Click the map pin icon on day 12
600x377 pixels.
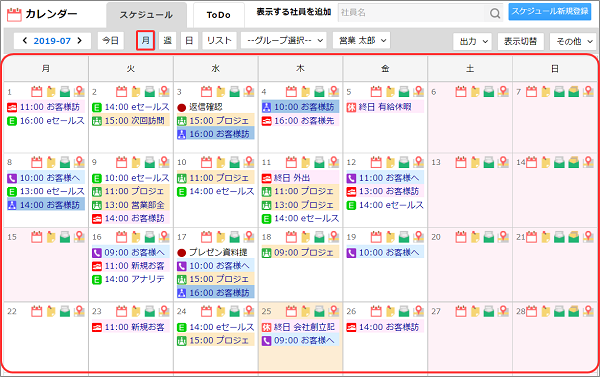(419, 162)
